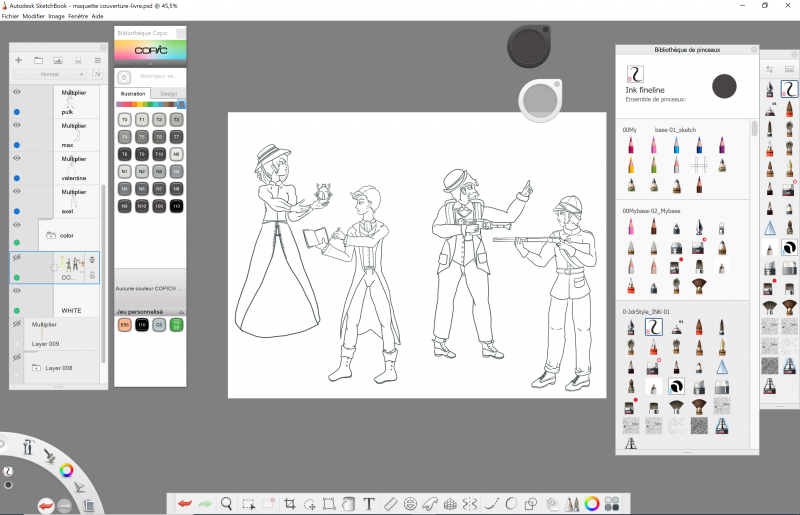This screenshot has width=800, height=515.
Task: Select the French curve tool
Action: [430, 504]
